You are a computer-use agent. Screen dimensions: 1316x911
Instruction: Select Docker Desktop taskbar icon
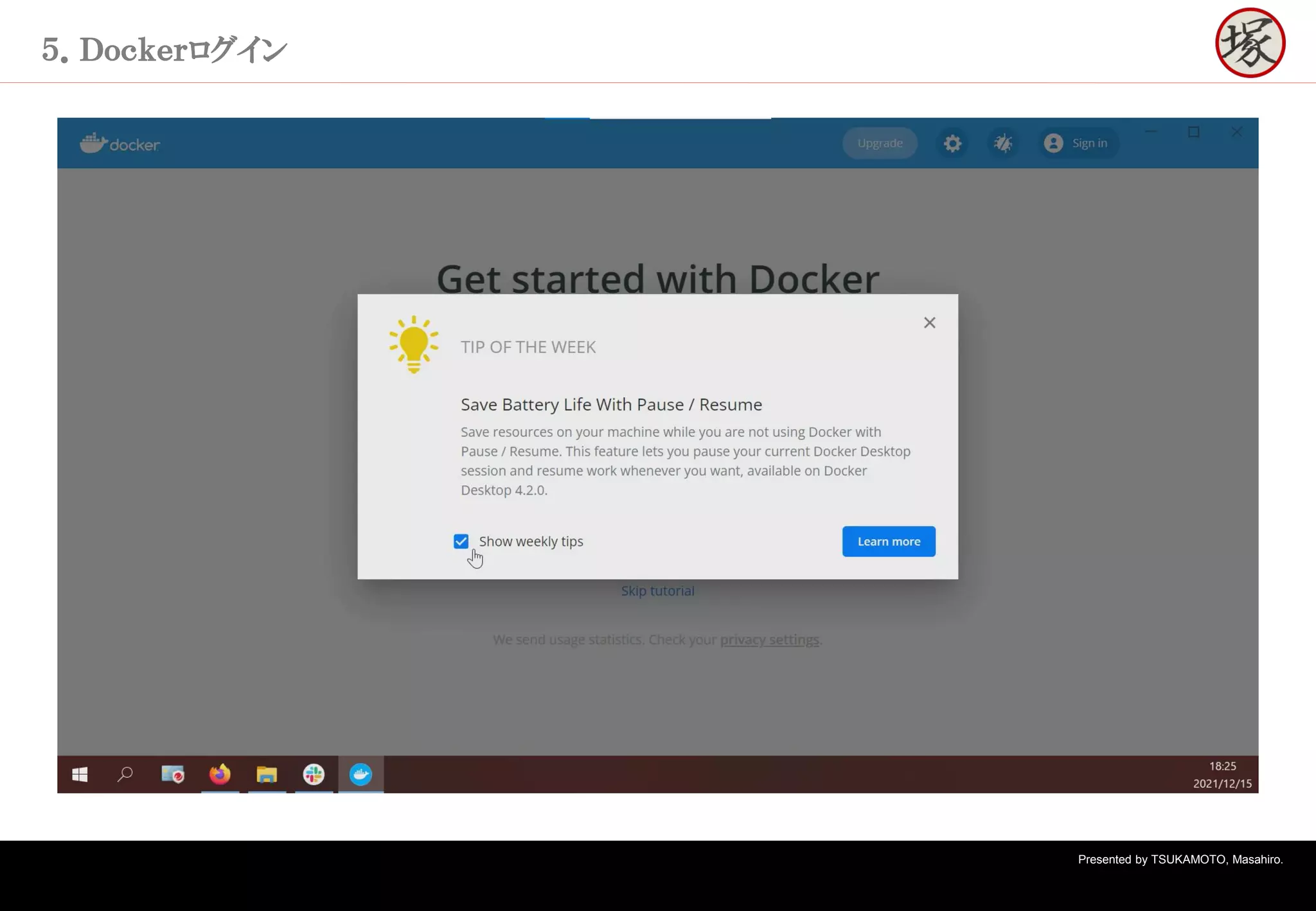coord(361,775)
